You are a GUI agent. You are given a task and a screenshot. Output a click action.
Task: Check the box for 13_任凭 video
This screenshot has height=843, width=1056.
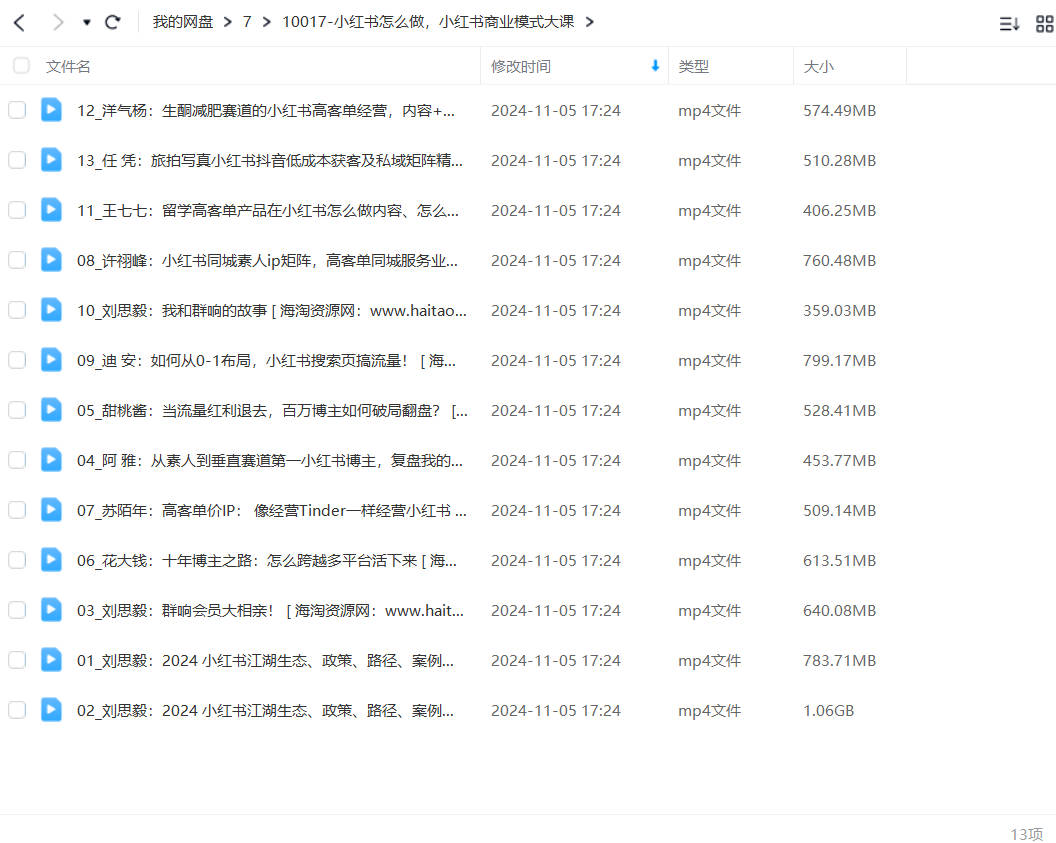tap(17, 160)
